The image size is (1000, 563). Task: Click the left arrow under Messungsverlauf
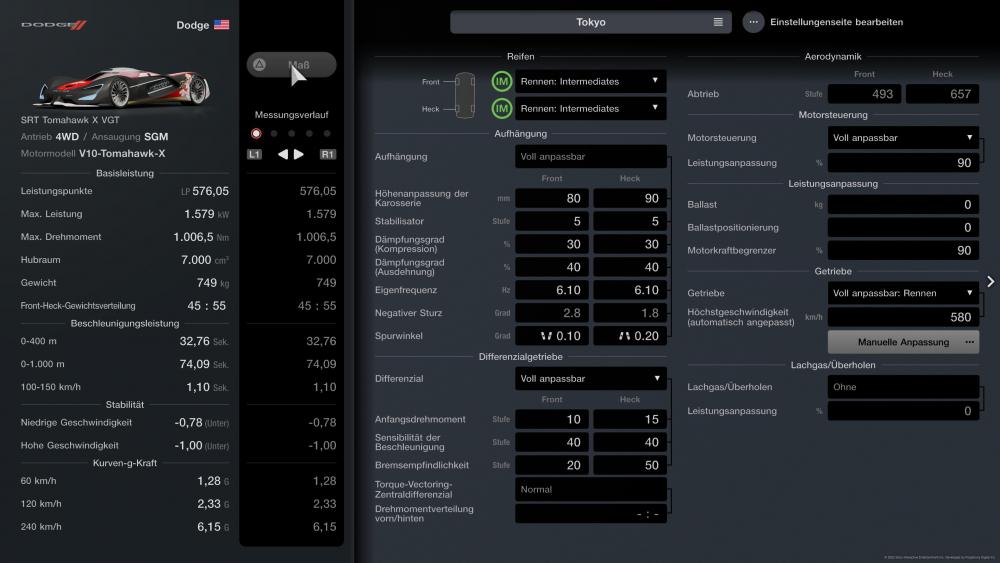point(282,154)
